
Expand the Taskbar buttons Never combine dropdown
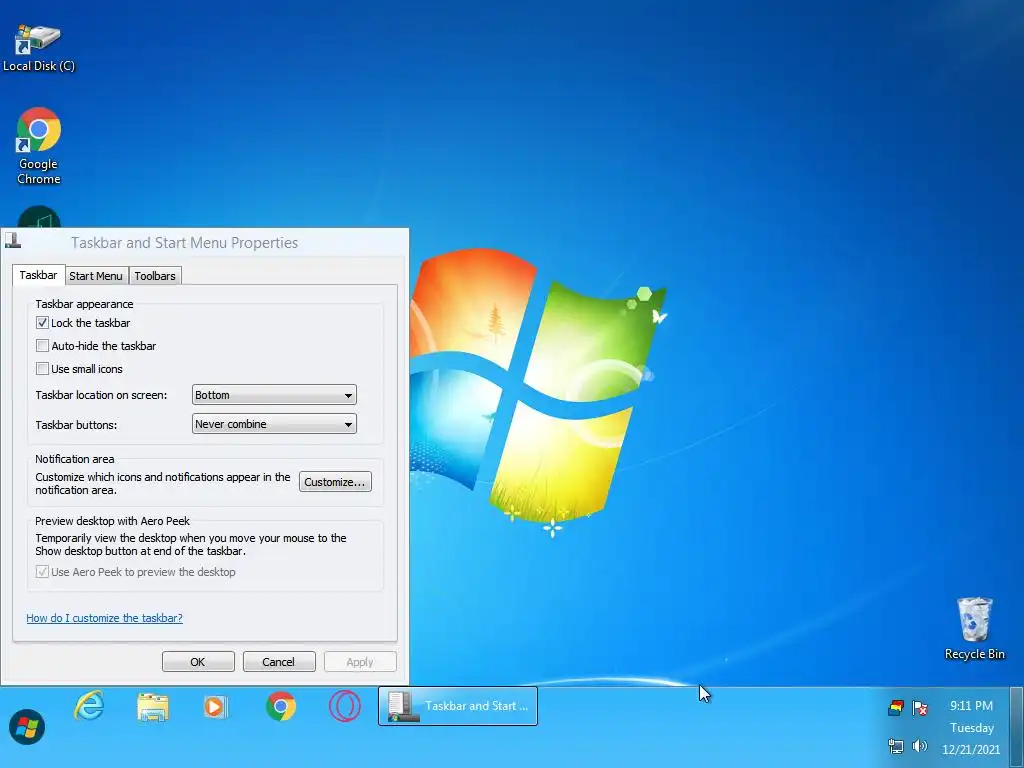tap(274, 424)
